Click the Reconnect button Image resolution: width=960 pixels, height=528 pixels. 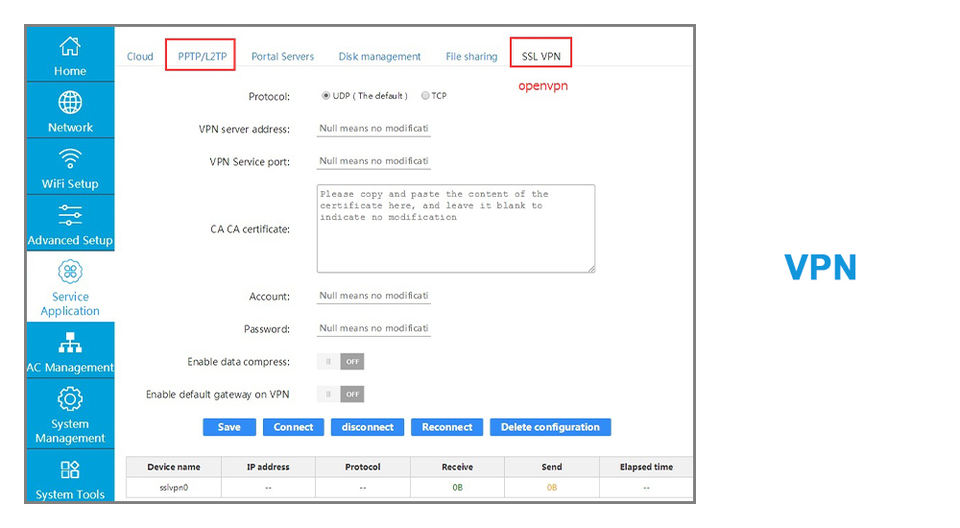tap(447, 427)
